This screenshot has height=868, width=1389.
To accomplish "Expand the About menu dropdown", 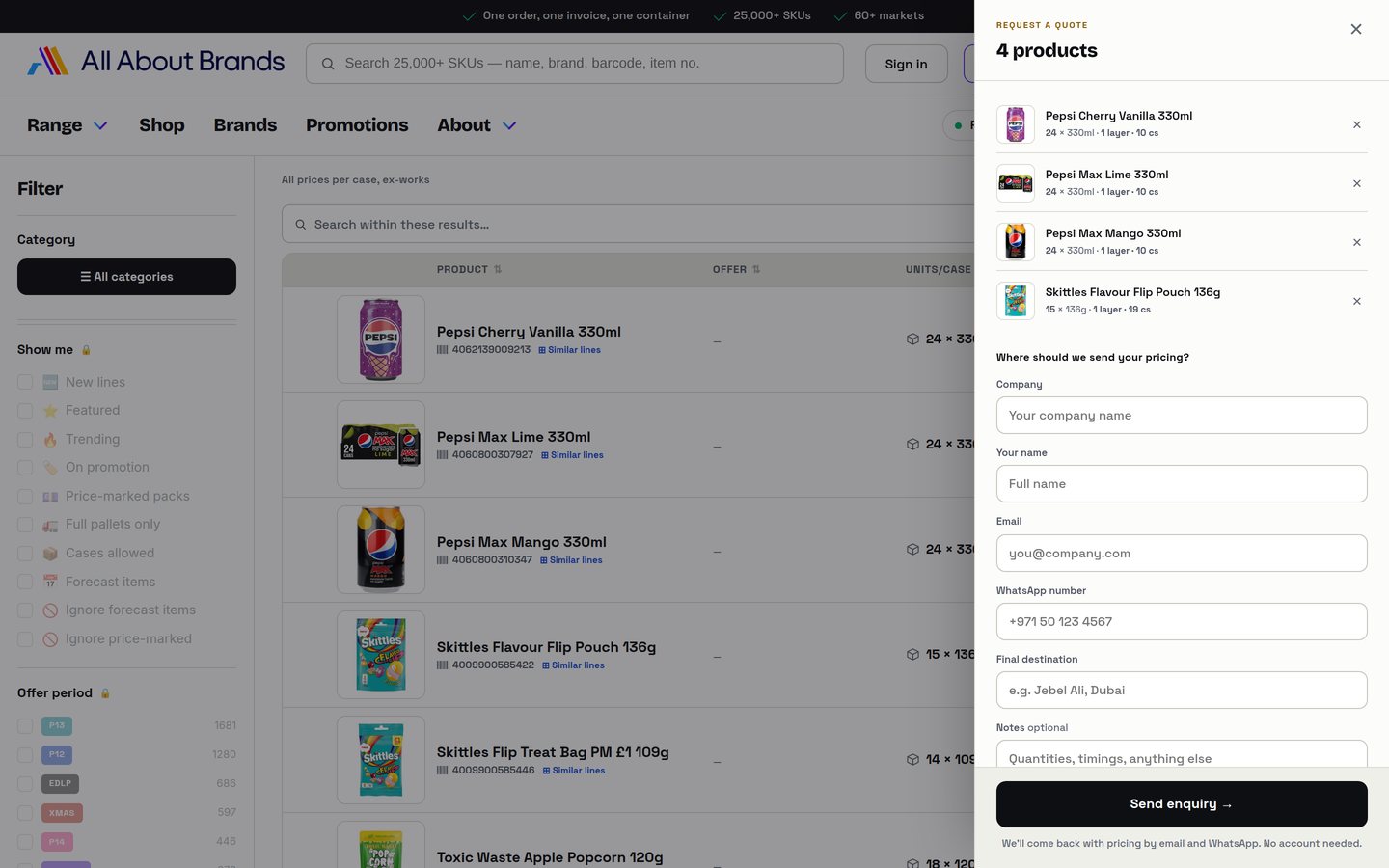I will click(x=477, y=125).
